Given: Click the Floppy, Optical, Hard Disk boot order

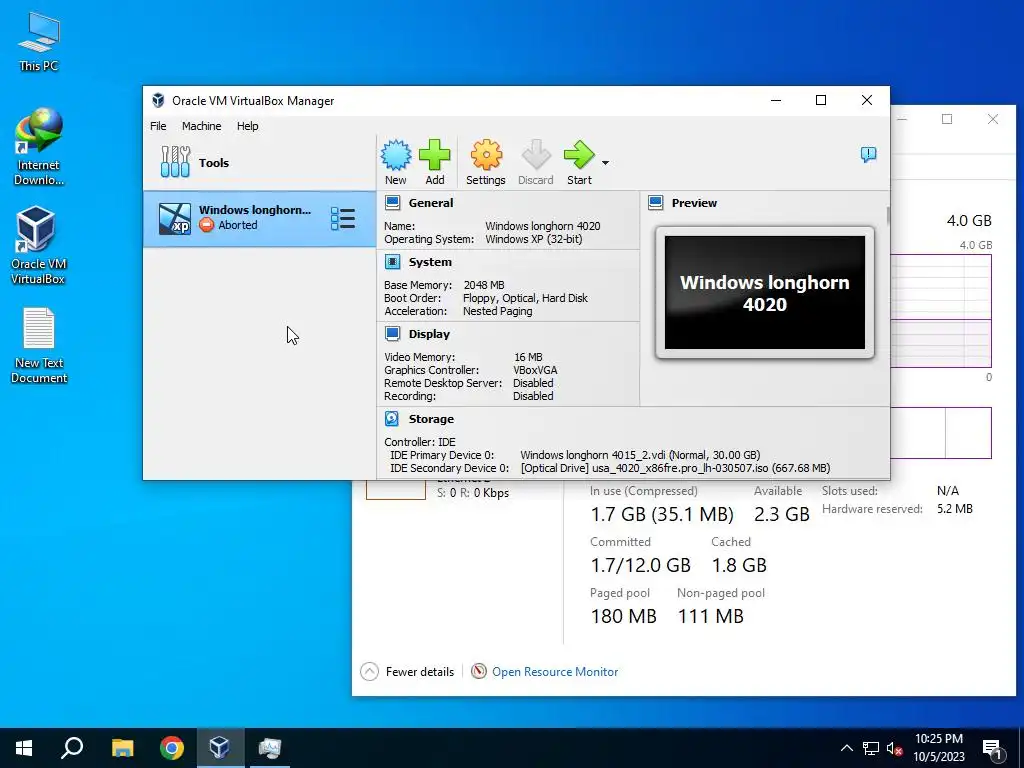Looking at the screenshot, I should click(x=525, y=298).
